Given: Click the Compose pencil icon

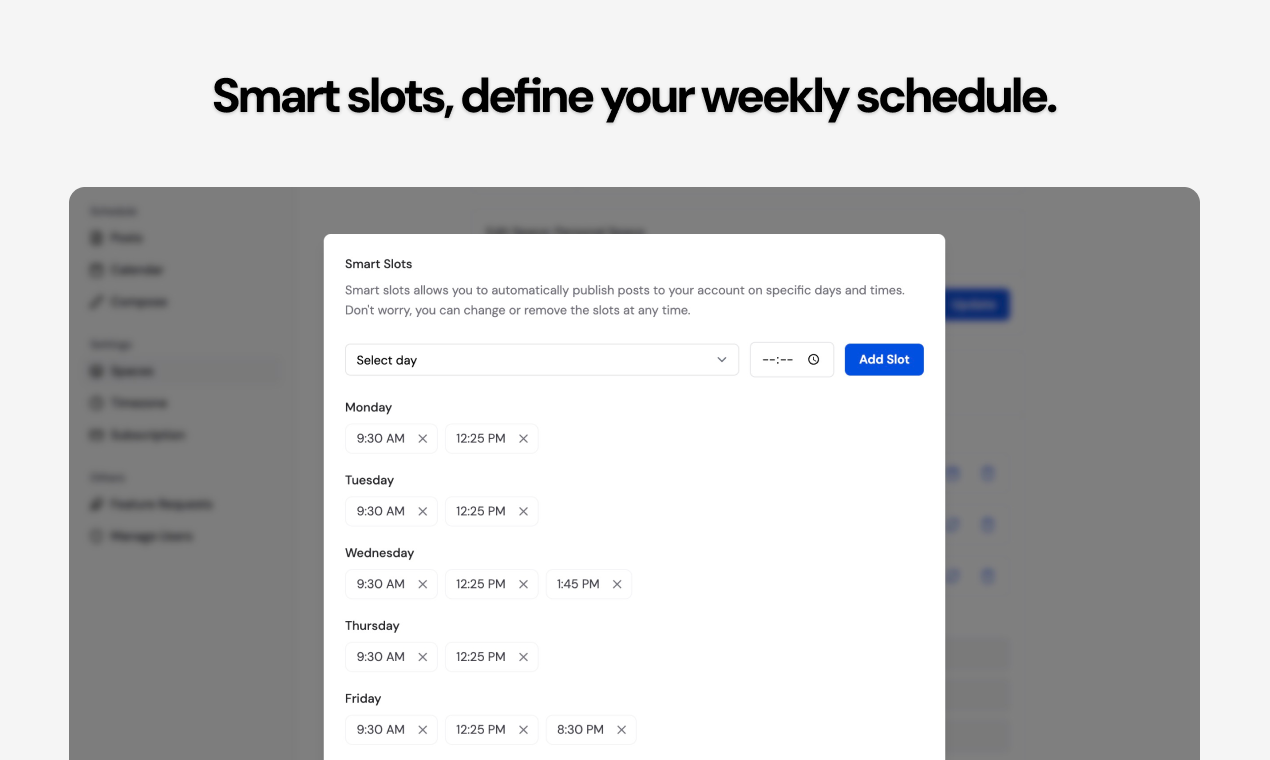Looking at the screenshot, I should [97, 301].
